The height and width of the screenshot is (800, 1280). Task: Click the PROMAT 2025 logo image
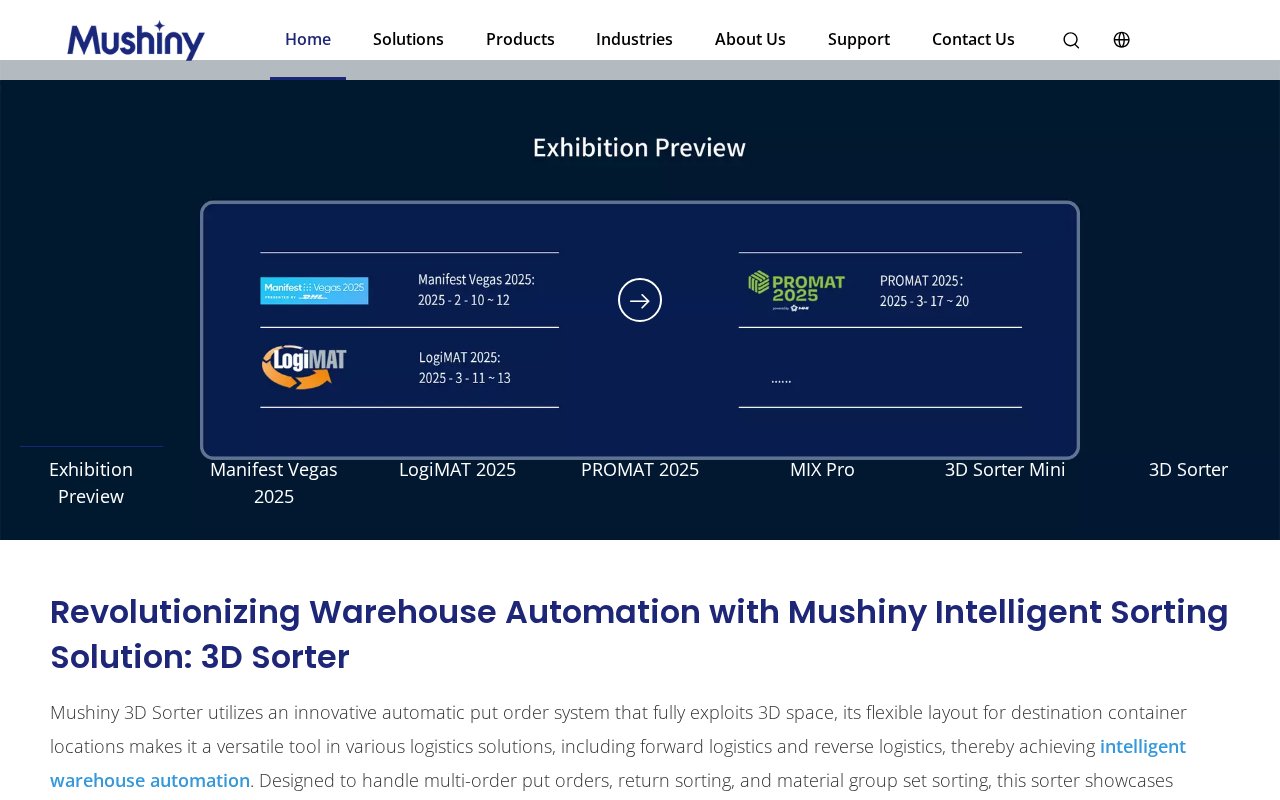tap(796, 290)
